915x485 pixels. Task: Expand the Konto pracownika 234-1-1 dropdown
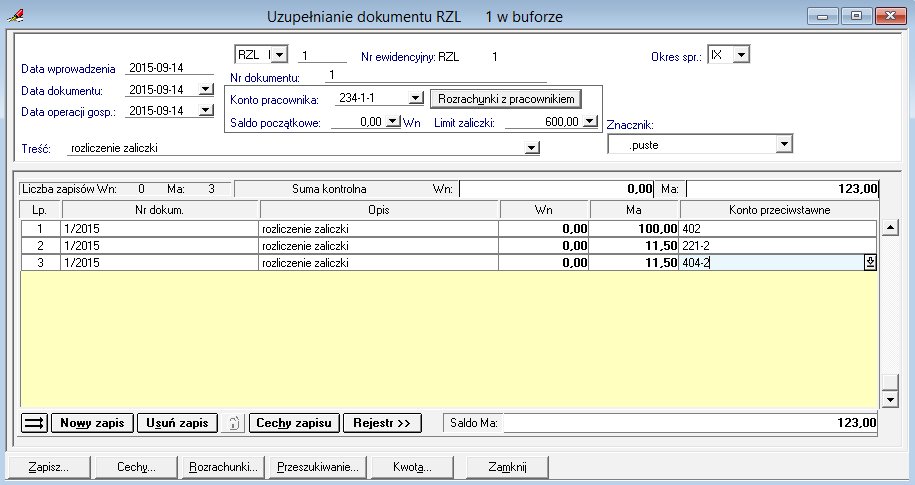[x=415, y=98]
